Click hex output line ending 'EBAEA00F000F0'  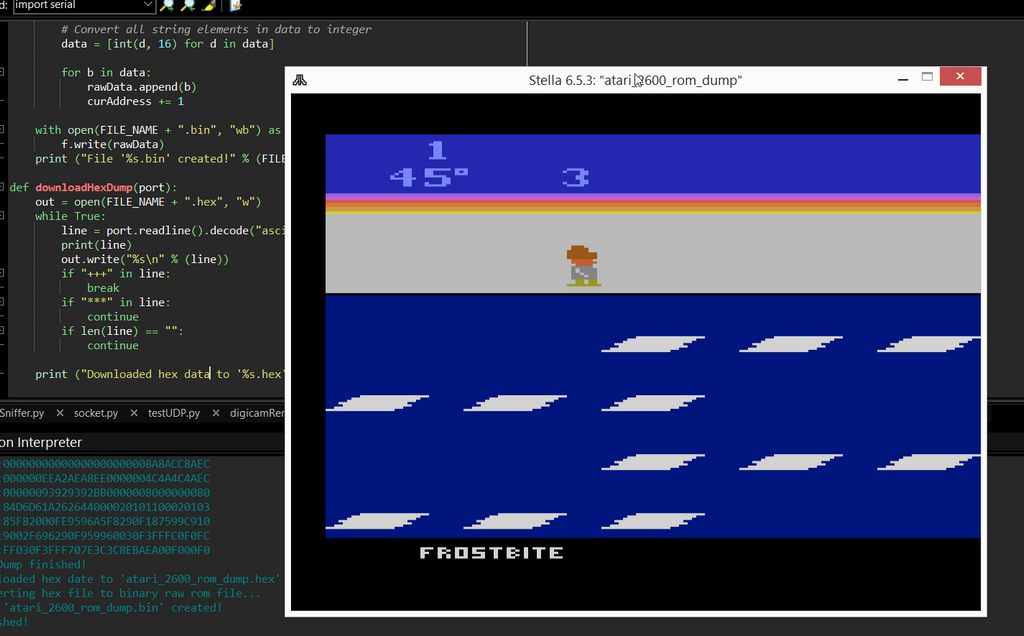click(106, 550)
